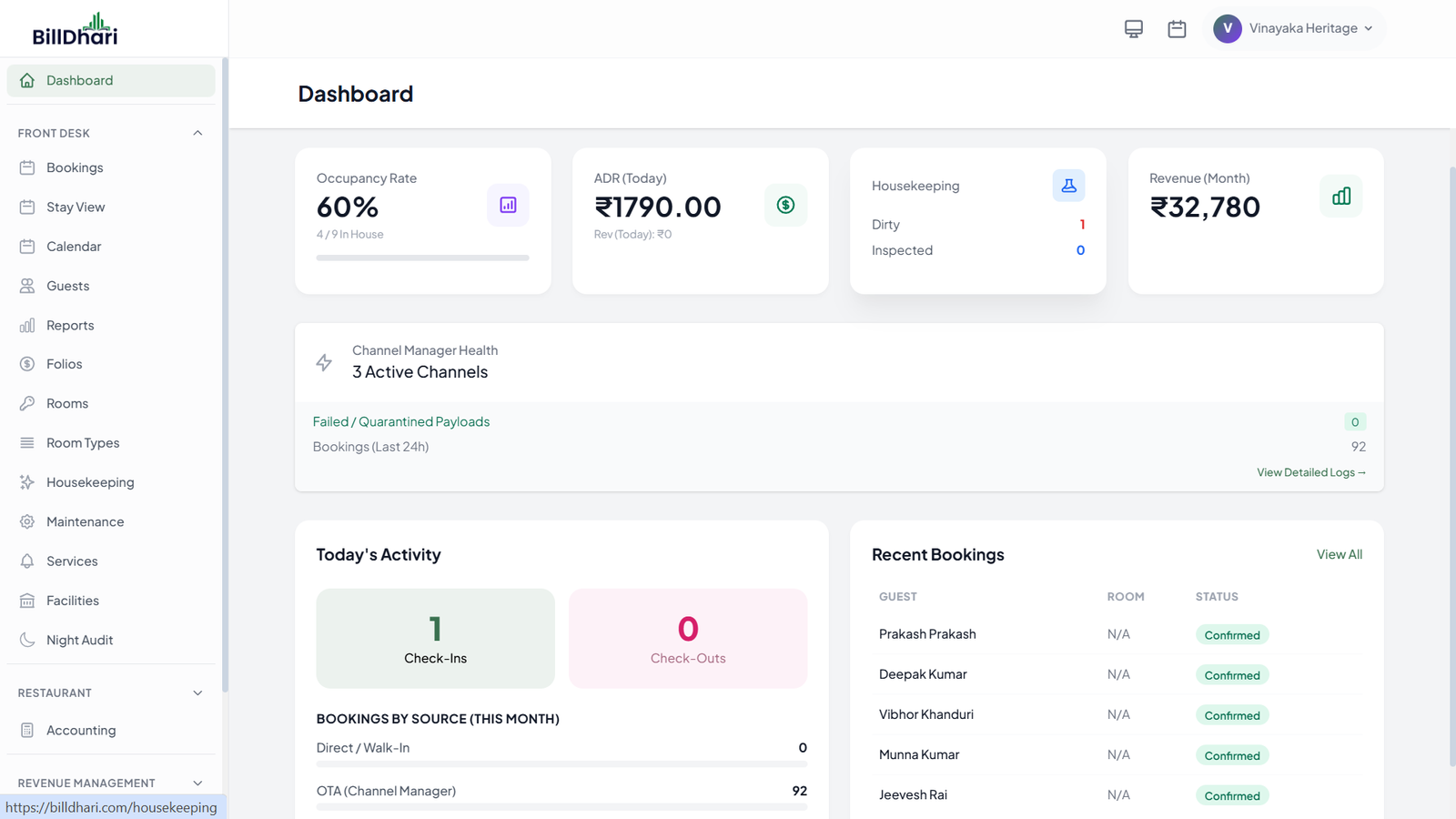Open Accounting from the sidebar
The image size is (1456, 819).
tap(81, 730)
